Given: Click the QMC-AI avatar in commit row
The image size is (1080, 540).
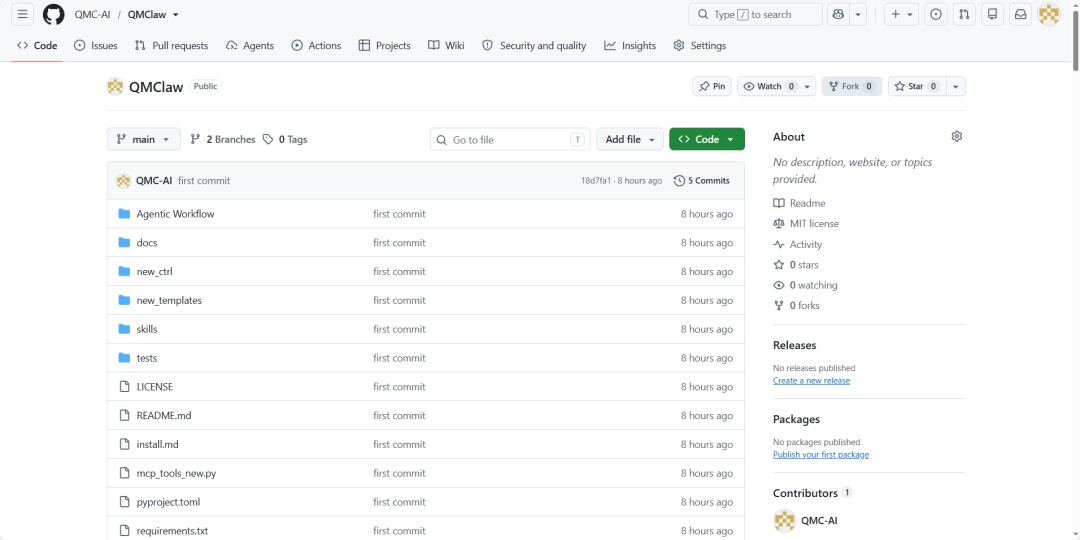Looking at the screenshot, I should (x=123, y=181).
